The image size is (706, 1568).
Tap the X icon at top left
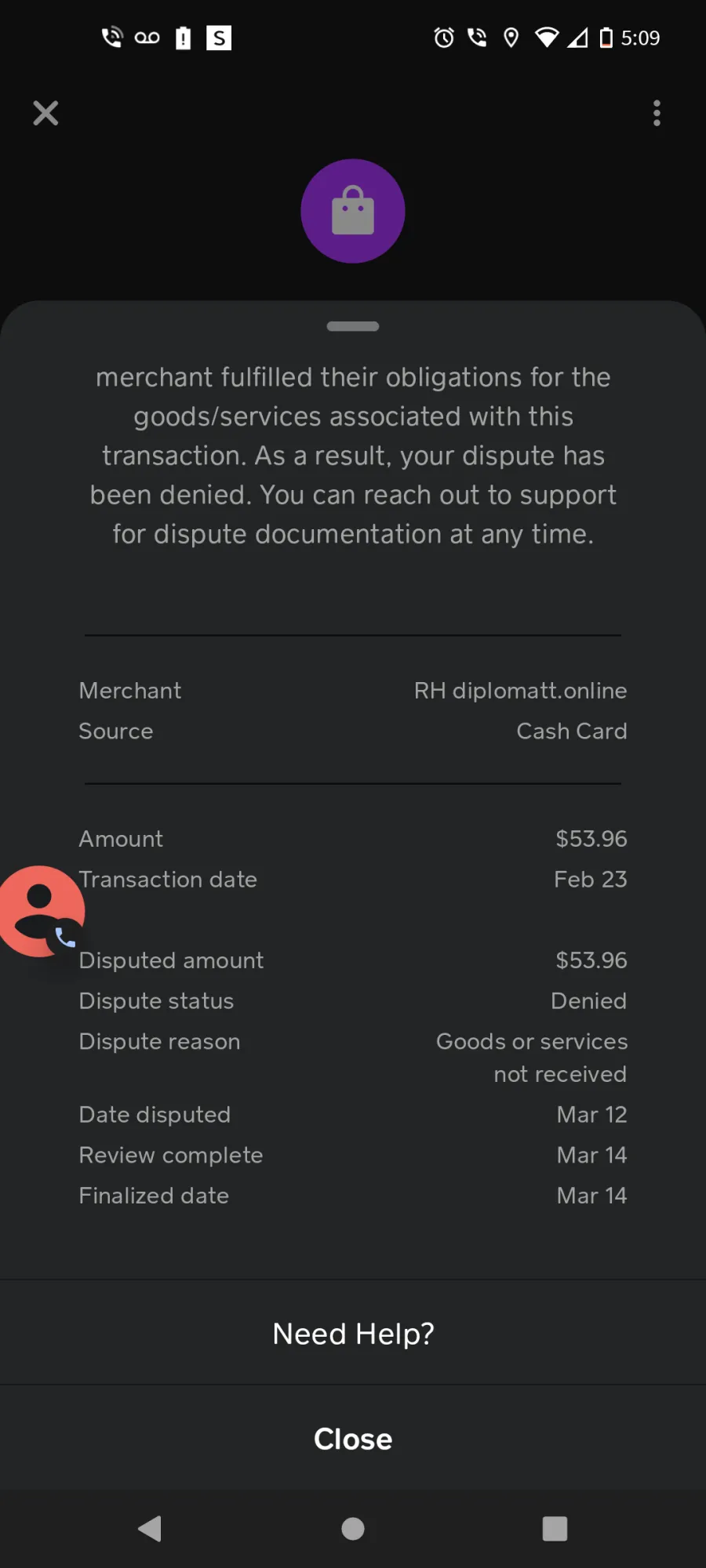click(45, 113)
